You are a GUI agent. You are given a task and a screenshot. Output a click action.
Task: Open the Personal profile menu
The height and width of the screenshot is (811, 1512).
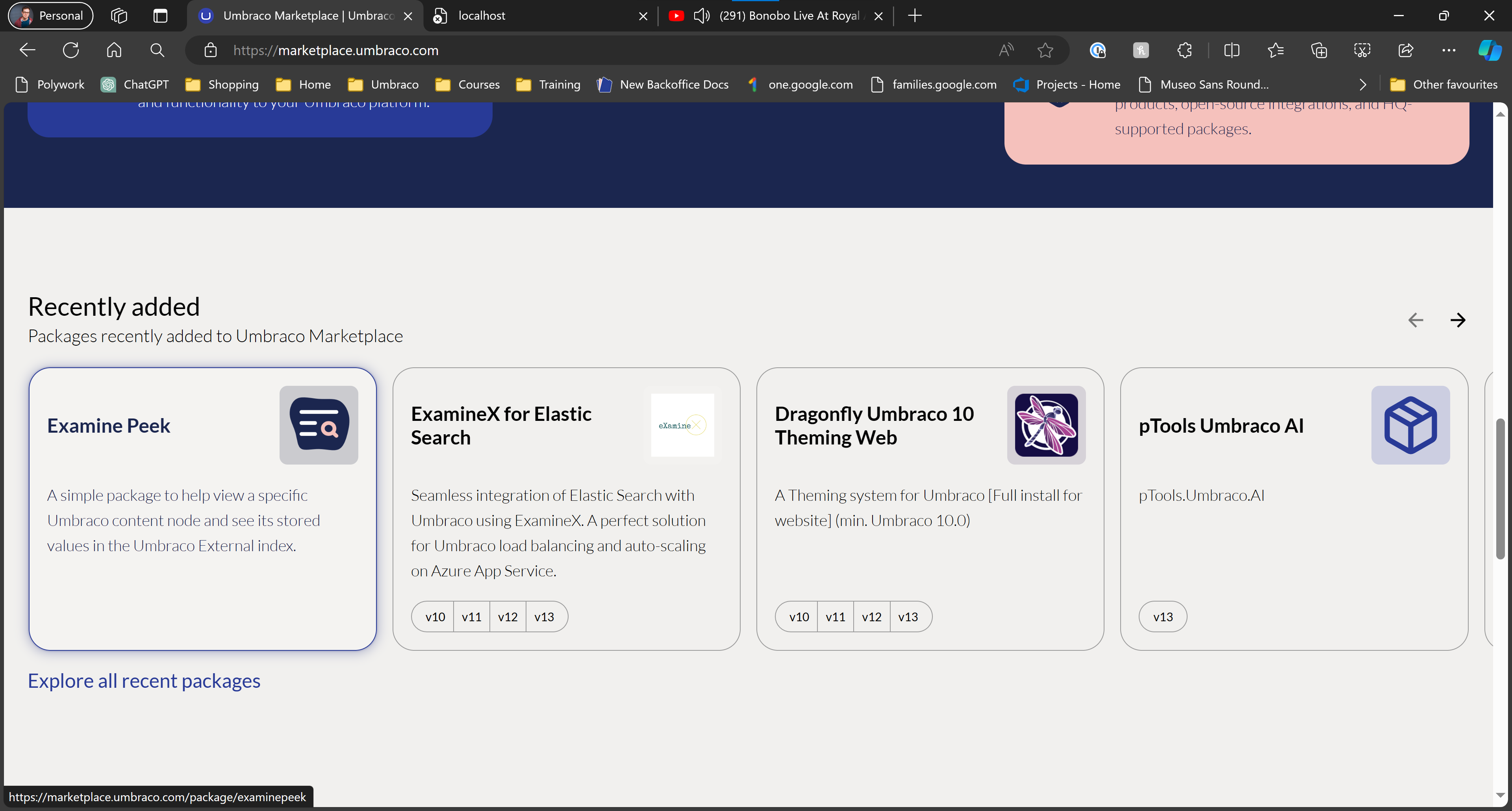50,16
